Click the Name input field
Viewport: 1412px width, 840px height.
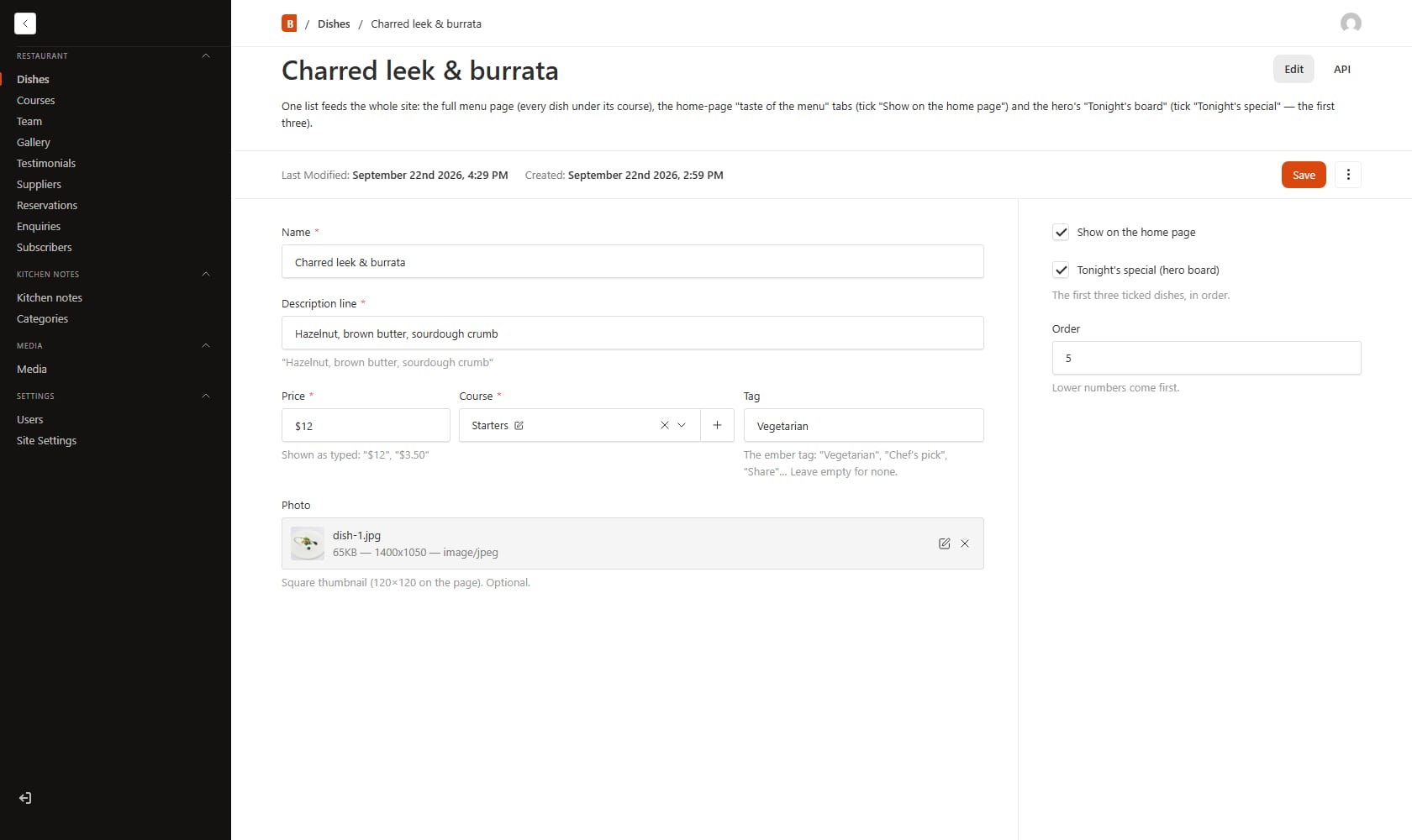pyautogui.click(x=632, y=261)
